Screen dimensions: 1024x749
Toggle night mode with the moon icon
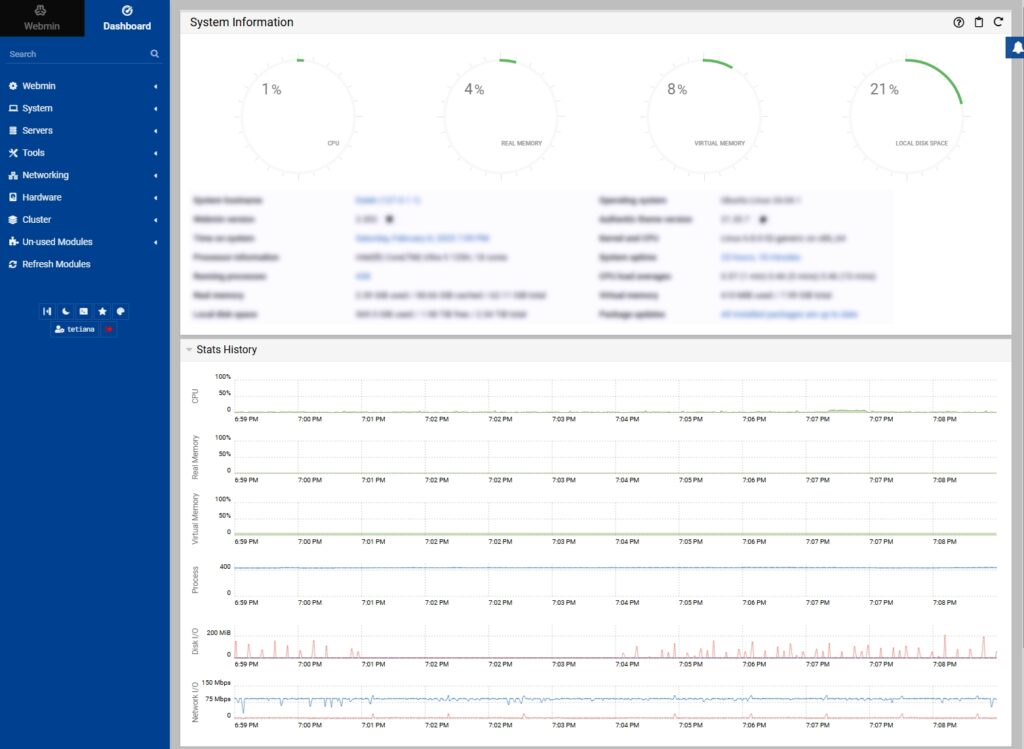tap(65, 311)
